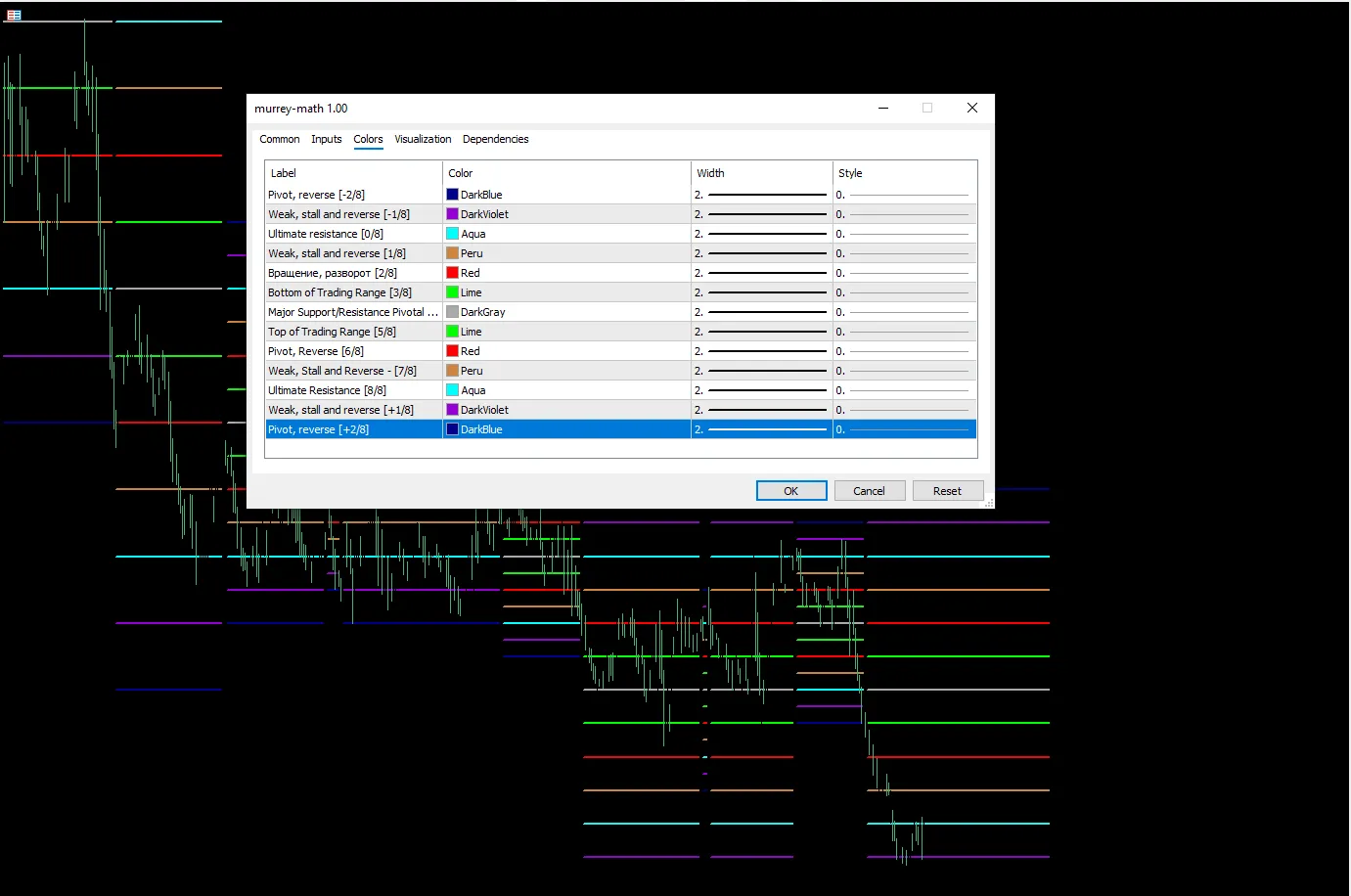The height and width of the screenshot is (896, 1351).
Task: Open color dropdown for Weak, stall [-1/8]
Action: 567,214
